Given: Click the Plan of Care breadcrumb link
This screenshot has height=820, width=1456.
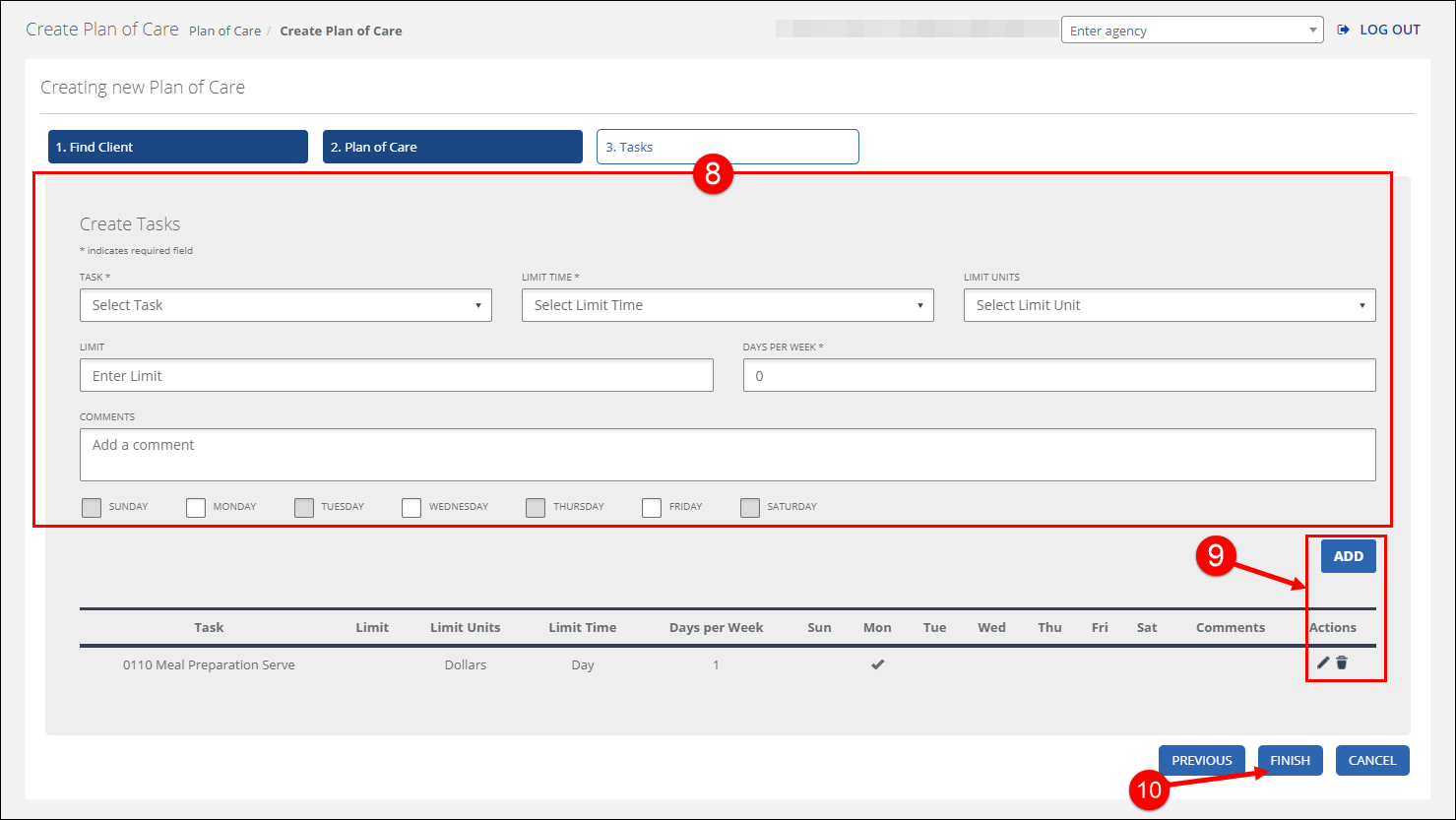Looking at the screenshot, I should point(224,31).
